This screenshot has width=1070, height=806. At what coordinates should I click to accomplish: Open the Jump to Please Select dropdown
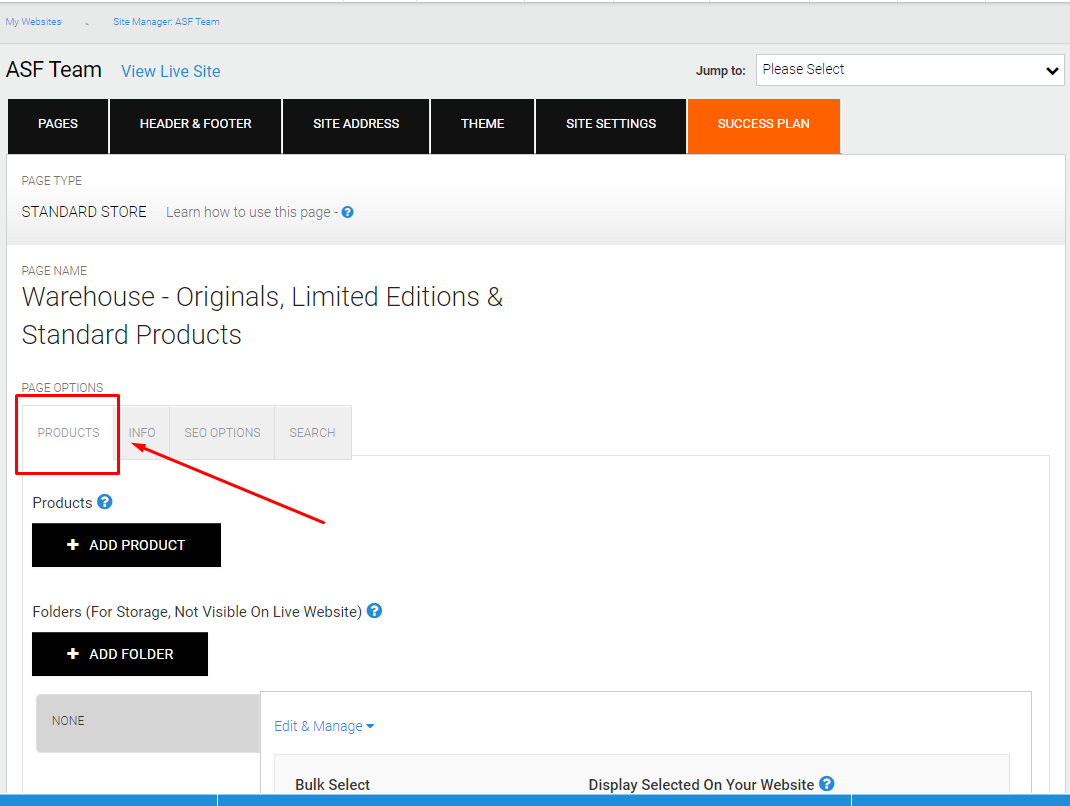pos(910,70)
